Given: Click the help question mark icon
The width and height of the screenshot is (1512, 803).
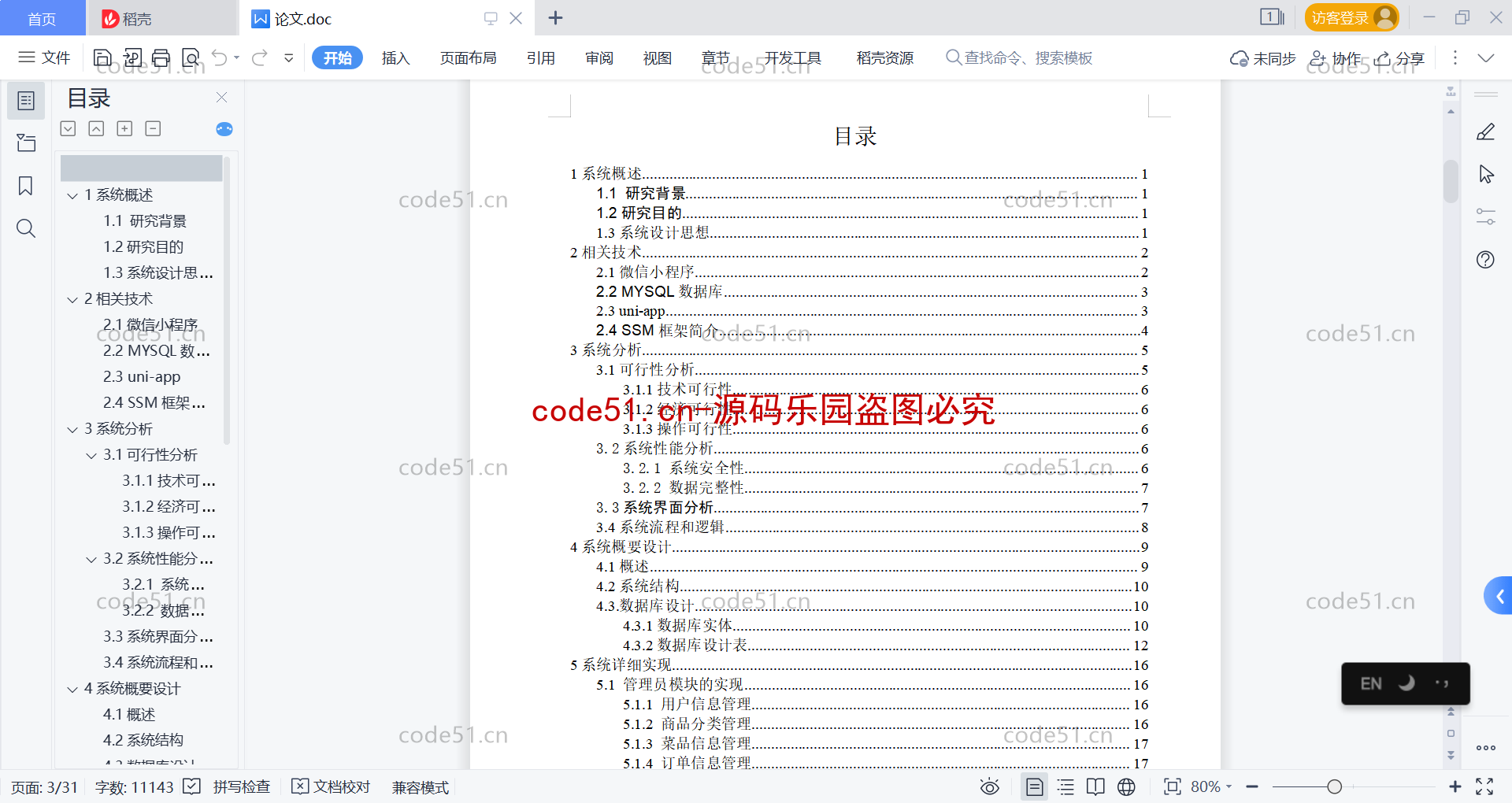Looking at the screenshot, I should point(1485,260).
